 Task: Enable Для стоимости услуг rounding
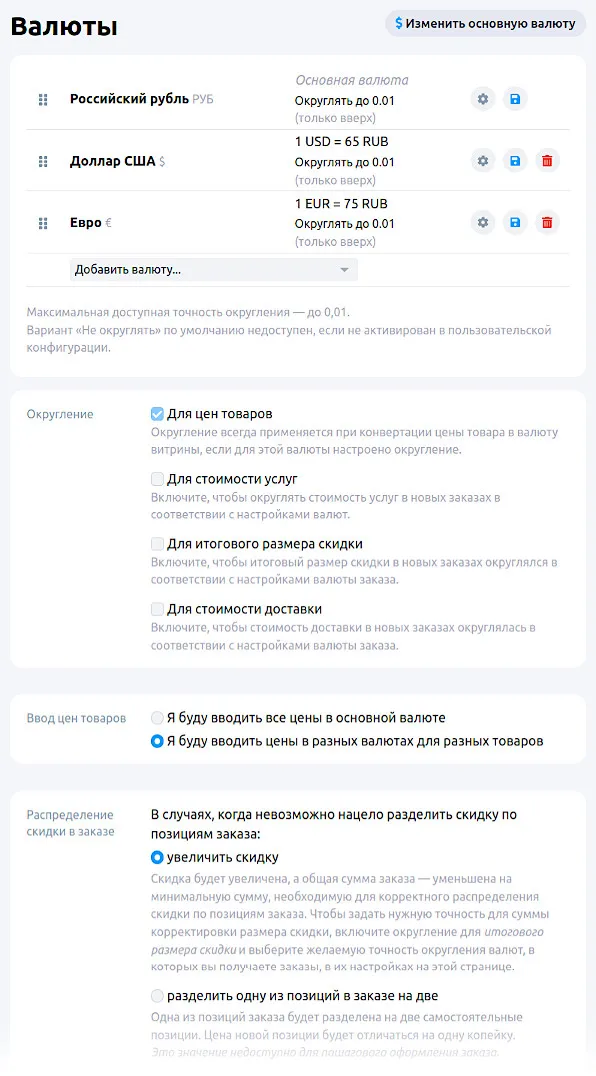[x=156, y=479]
